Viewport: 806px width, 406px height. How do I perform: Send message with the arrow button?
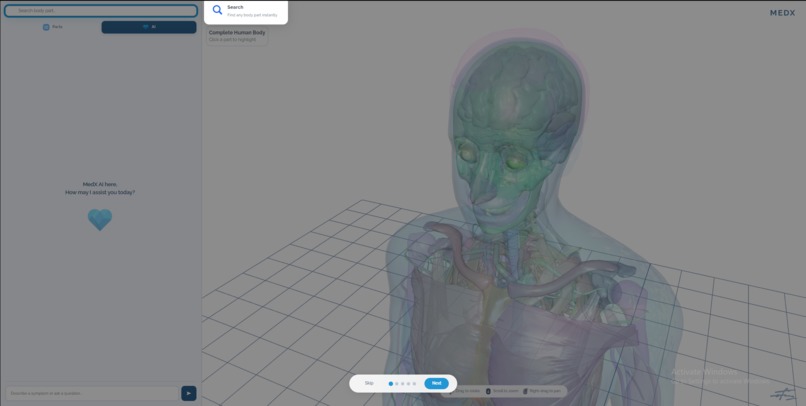click(189, 393)
